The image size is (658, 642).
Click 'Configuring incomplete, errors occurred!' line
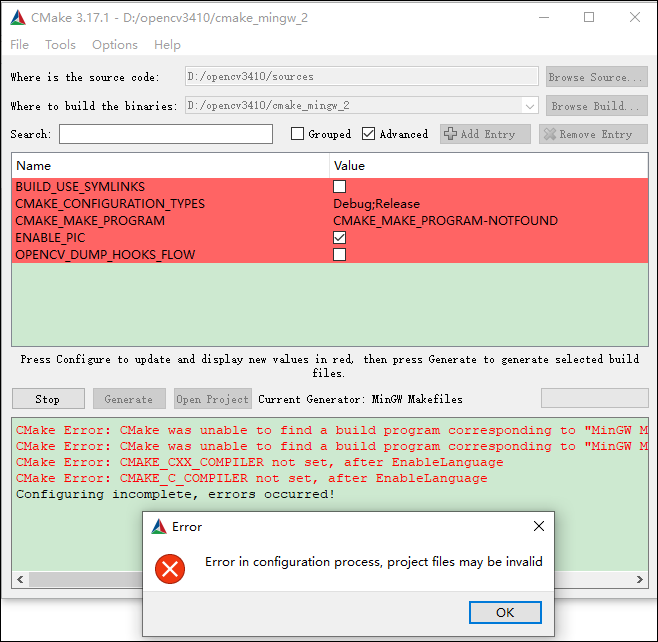point(175,494)
